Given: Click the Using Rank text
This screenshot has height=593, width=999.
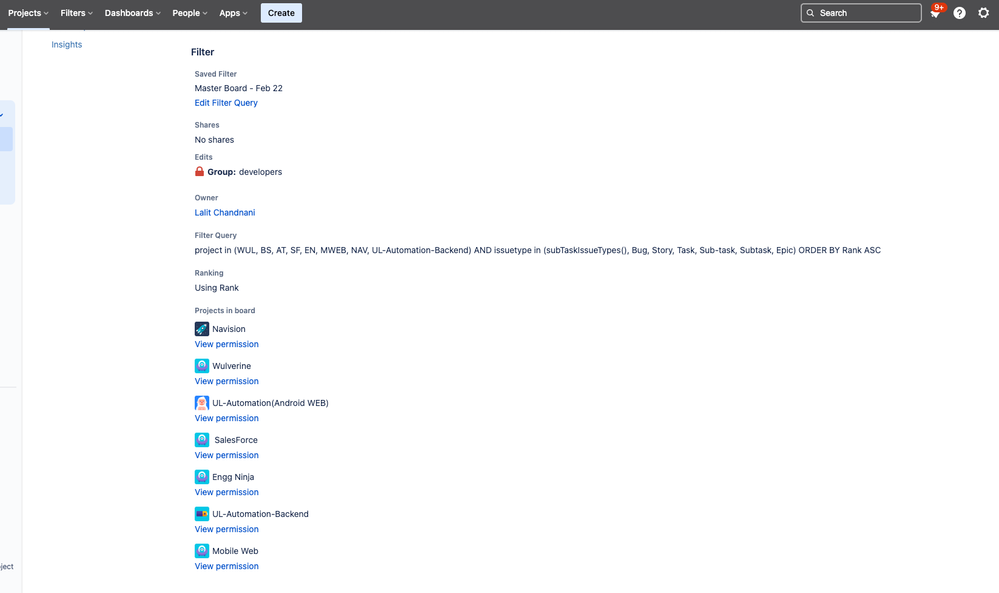Looking at the screenshot, I should [x=217, y=288].
